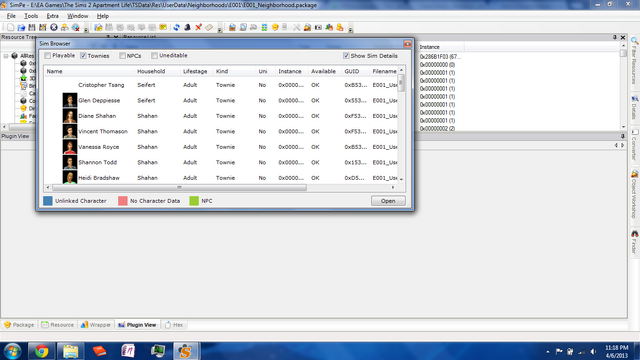Enable the NPCs checkbox
Screen dimensions: 640x360
(x=122, y=56)
